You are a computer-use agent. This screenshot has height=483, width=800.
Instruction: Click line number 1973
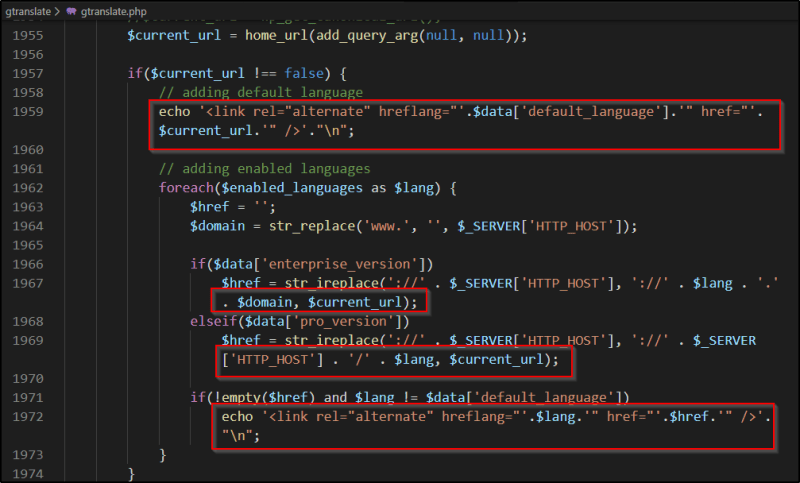28,454
